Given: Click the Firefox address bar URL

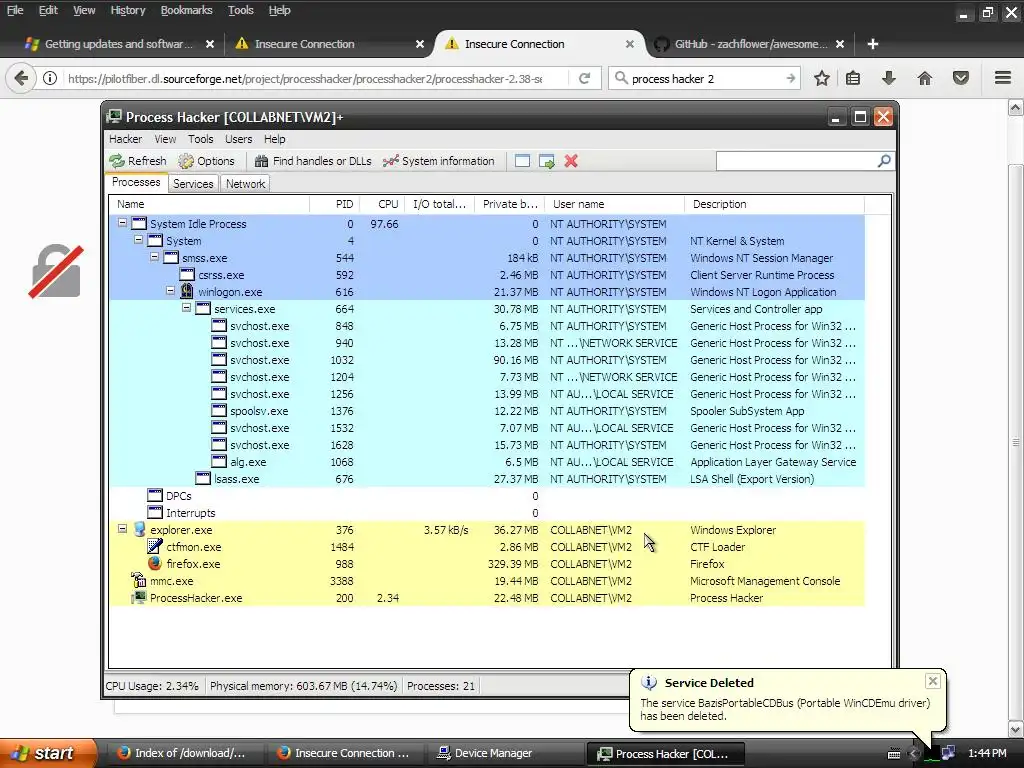Looking at the screenshot, I should click(305, 78).
